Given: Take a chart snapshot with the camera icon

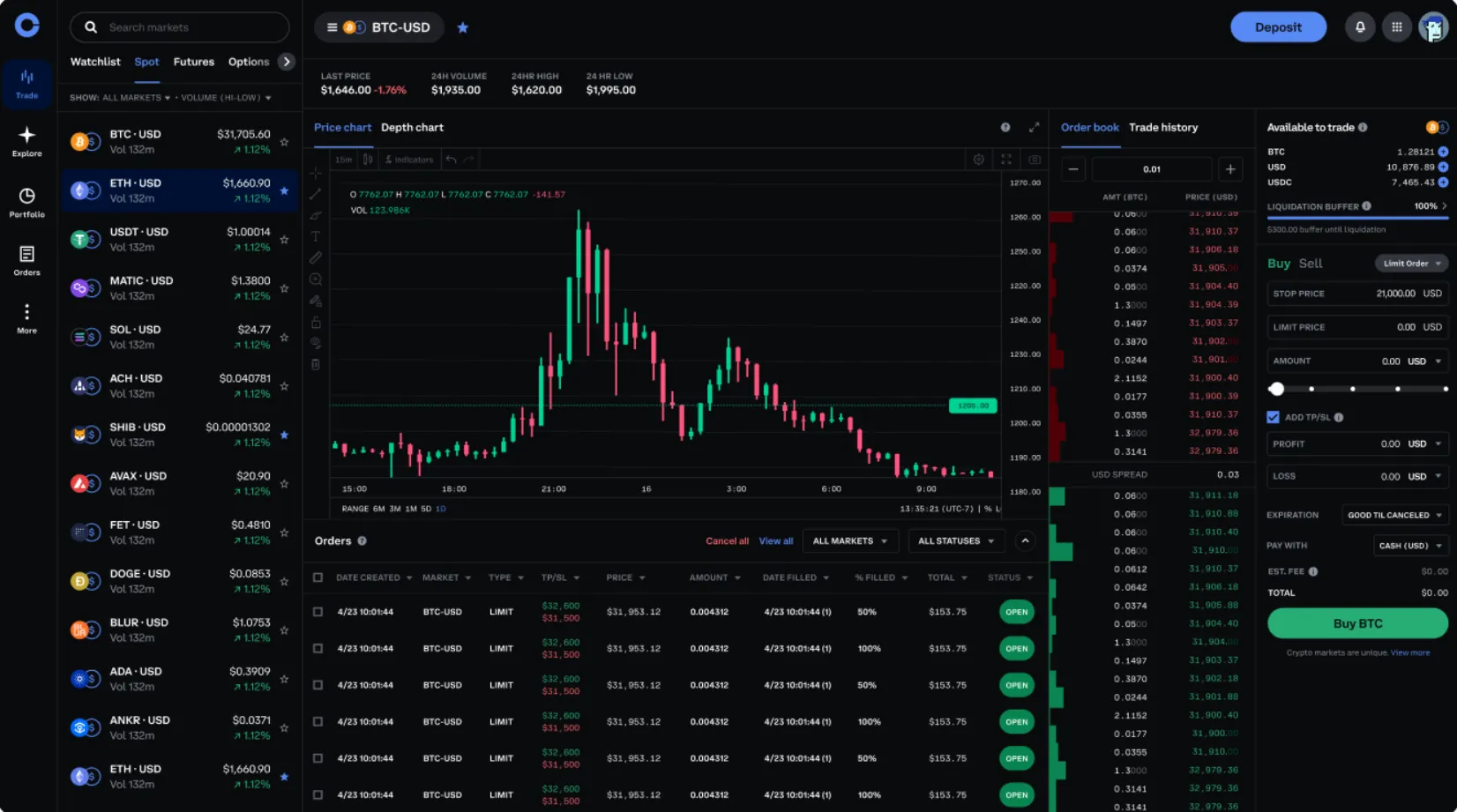Looking at the screenshot, I should (x=1034, y=159).
